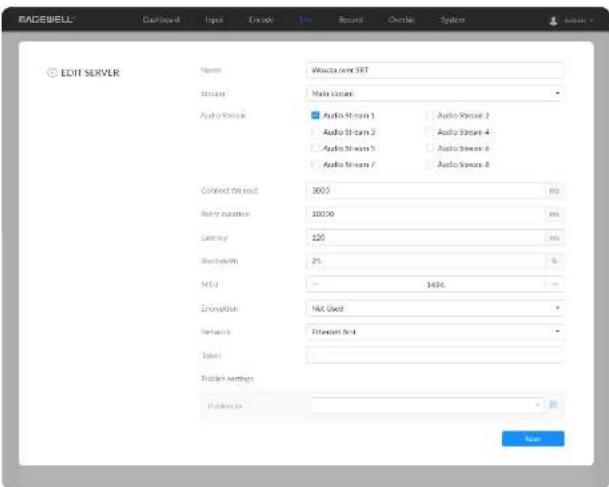Screen dimensions: 609x487
Task: Click the Name field with Wowza over SRT
Action: (x=435, y=70)
